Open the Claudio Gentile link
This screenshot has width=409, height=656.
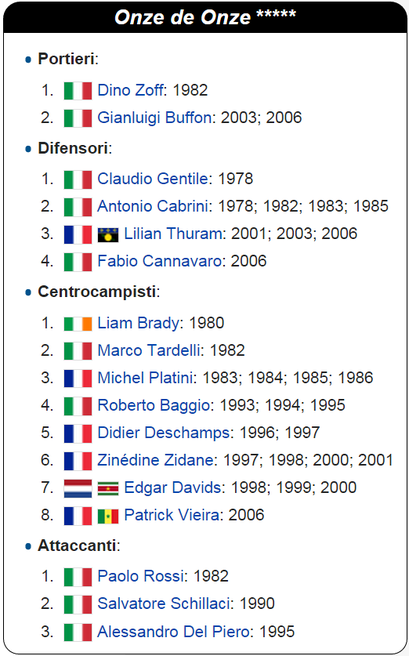153,179
